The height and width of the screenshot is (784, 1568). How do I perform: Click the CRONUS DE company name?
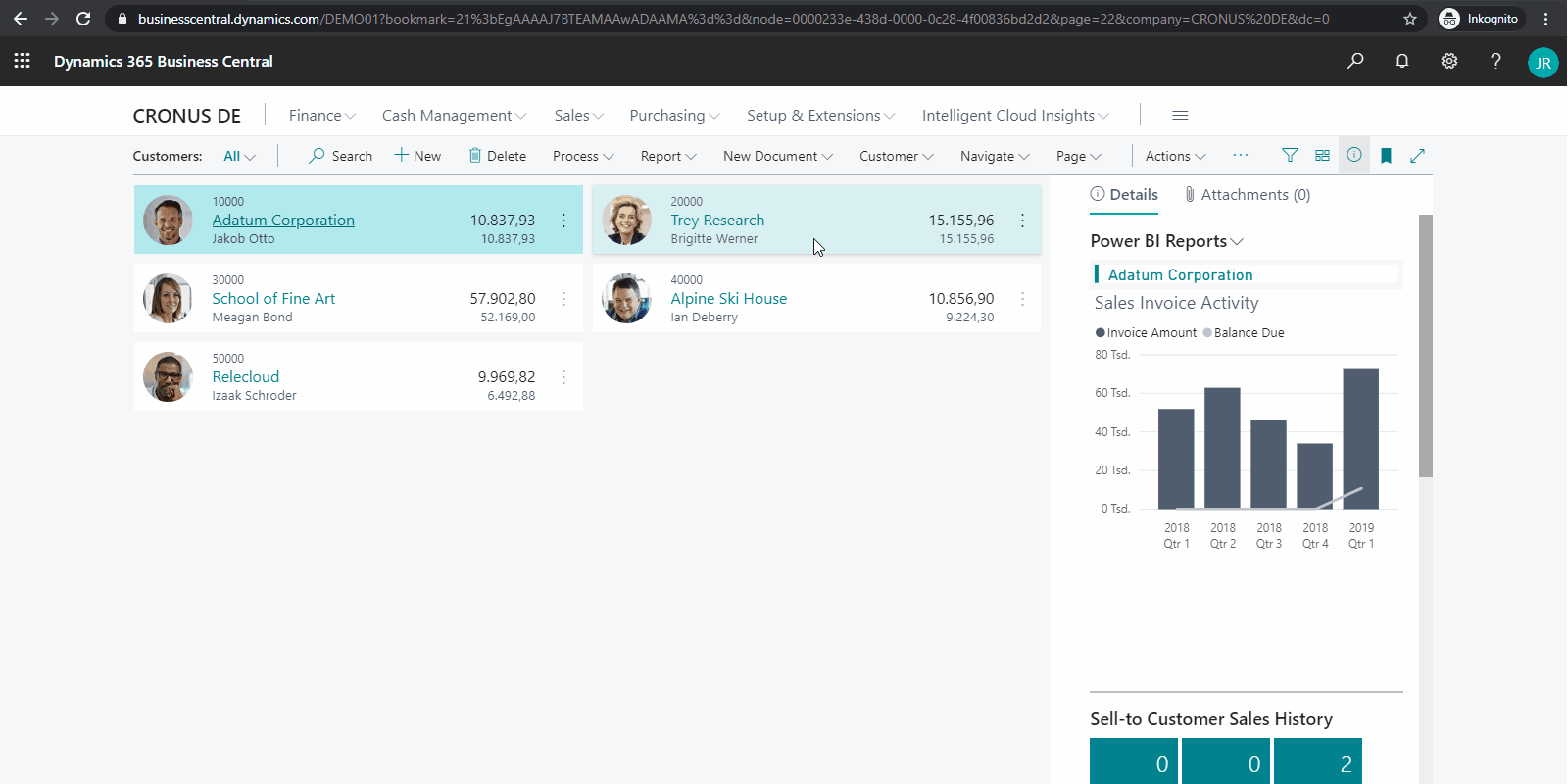(x=187, y=116)
